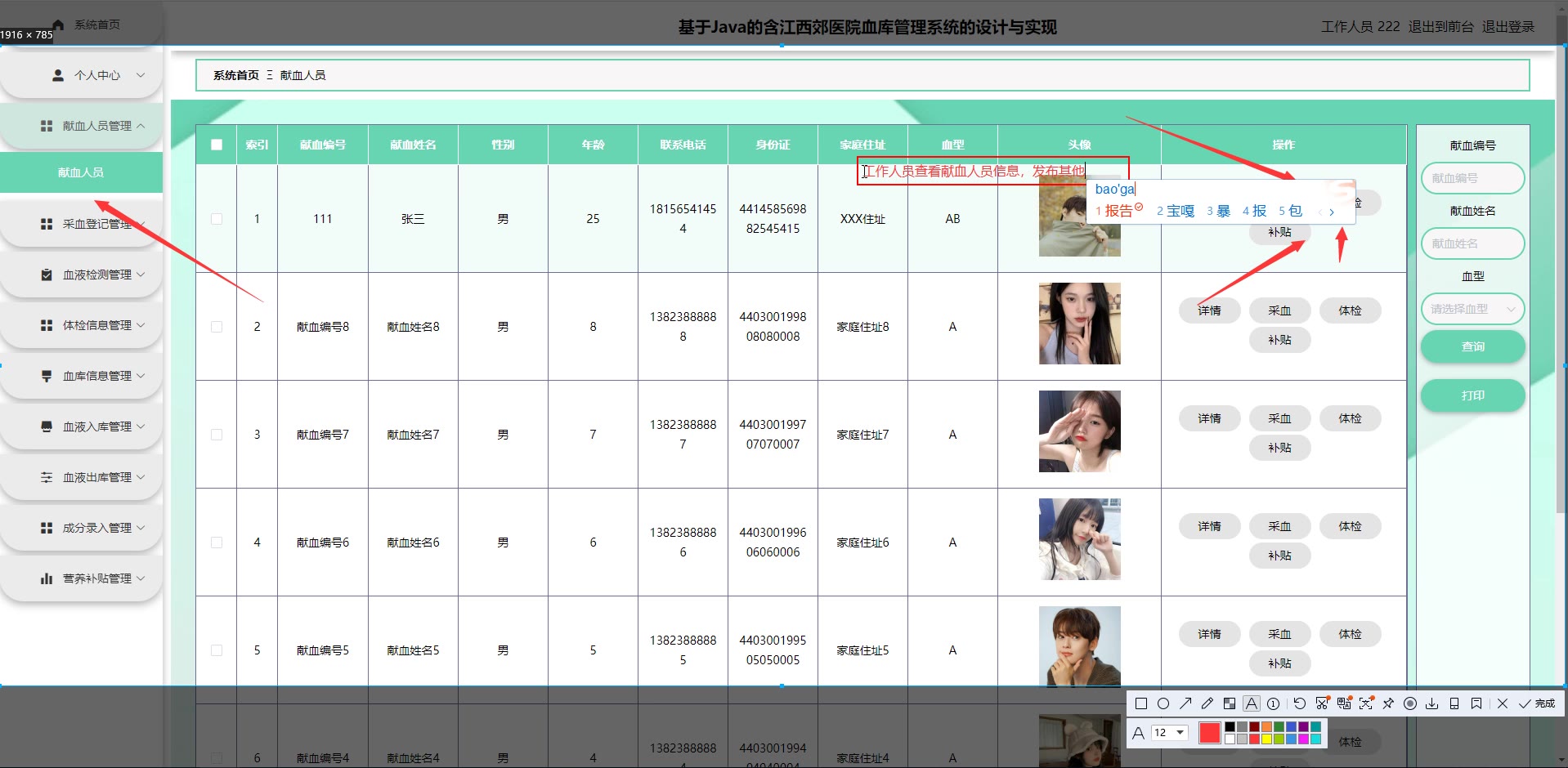Click 完成 to finish screenshot
This screenshot has width=1568, height=768.
point(1537,703)
